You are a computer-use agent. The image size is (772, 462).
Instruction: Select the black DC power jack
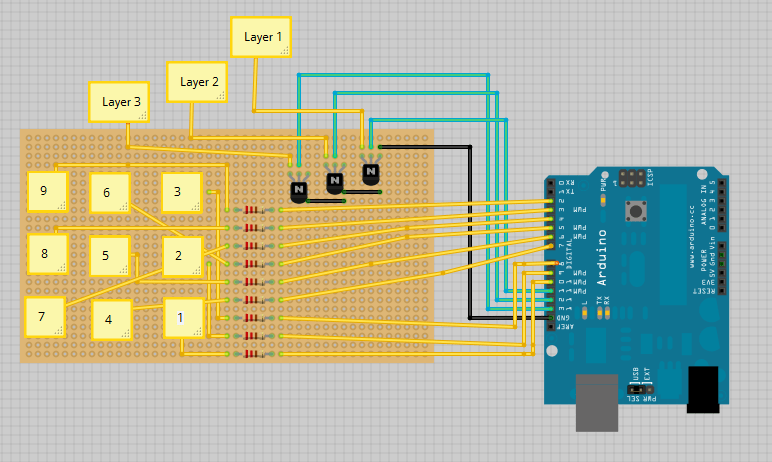[x=704, y=388]
